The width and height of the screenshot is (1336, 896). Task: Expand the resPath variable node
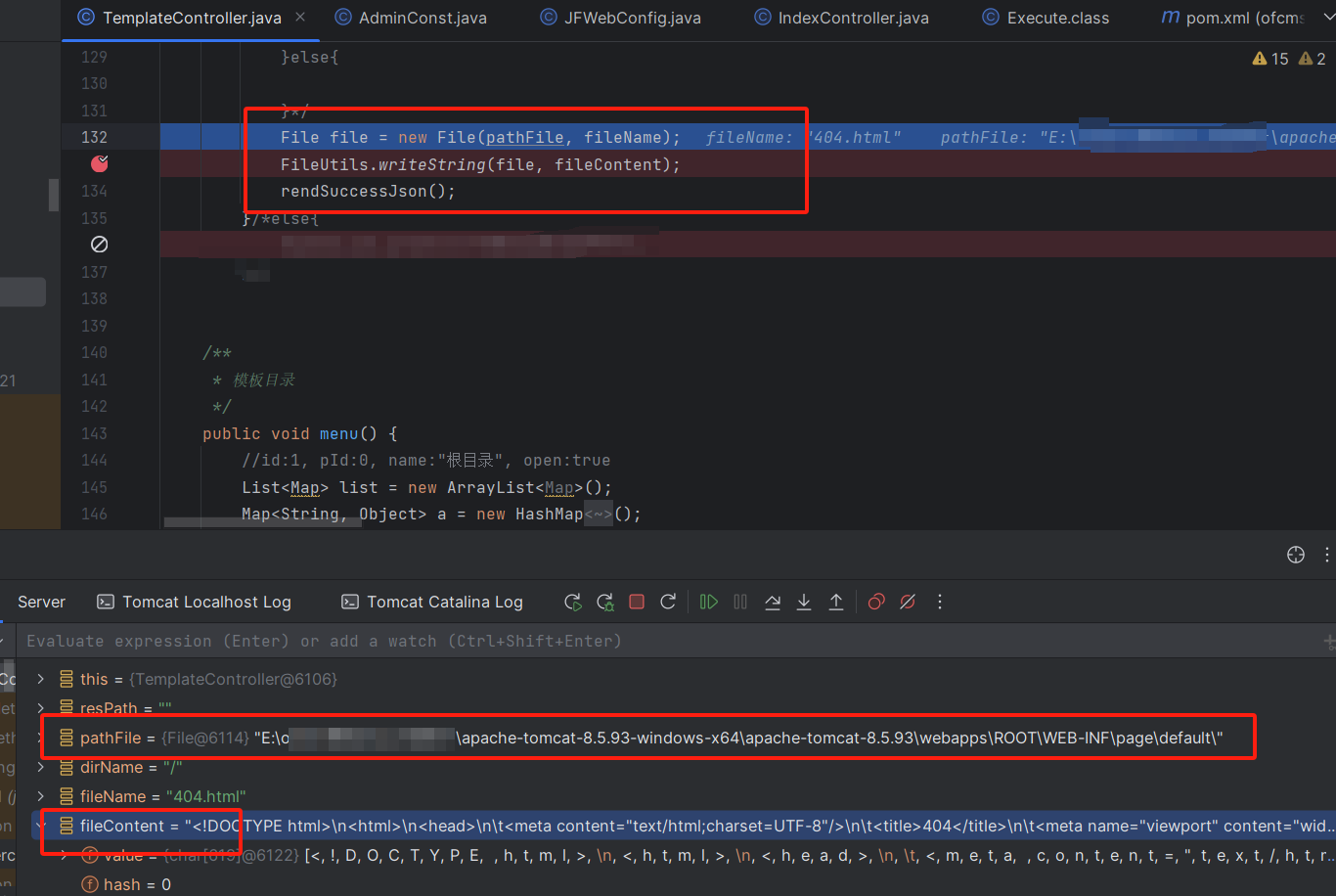pos(40,707)
